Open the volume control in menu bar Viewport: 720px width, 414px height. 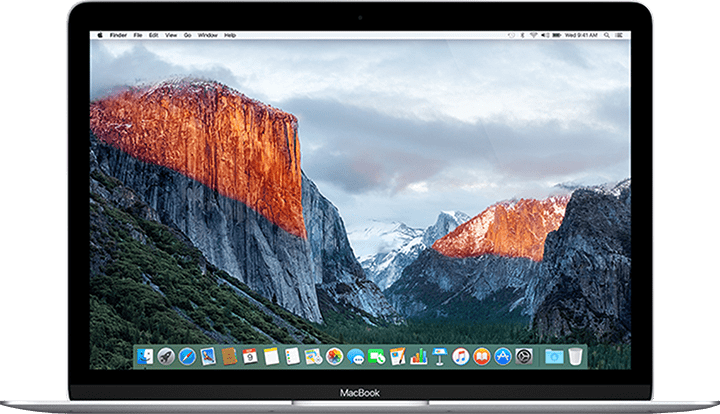pos(545,35)
